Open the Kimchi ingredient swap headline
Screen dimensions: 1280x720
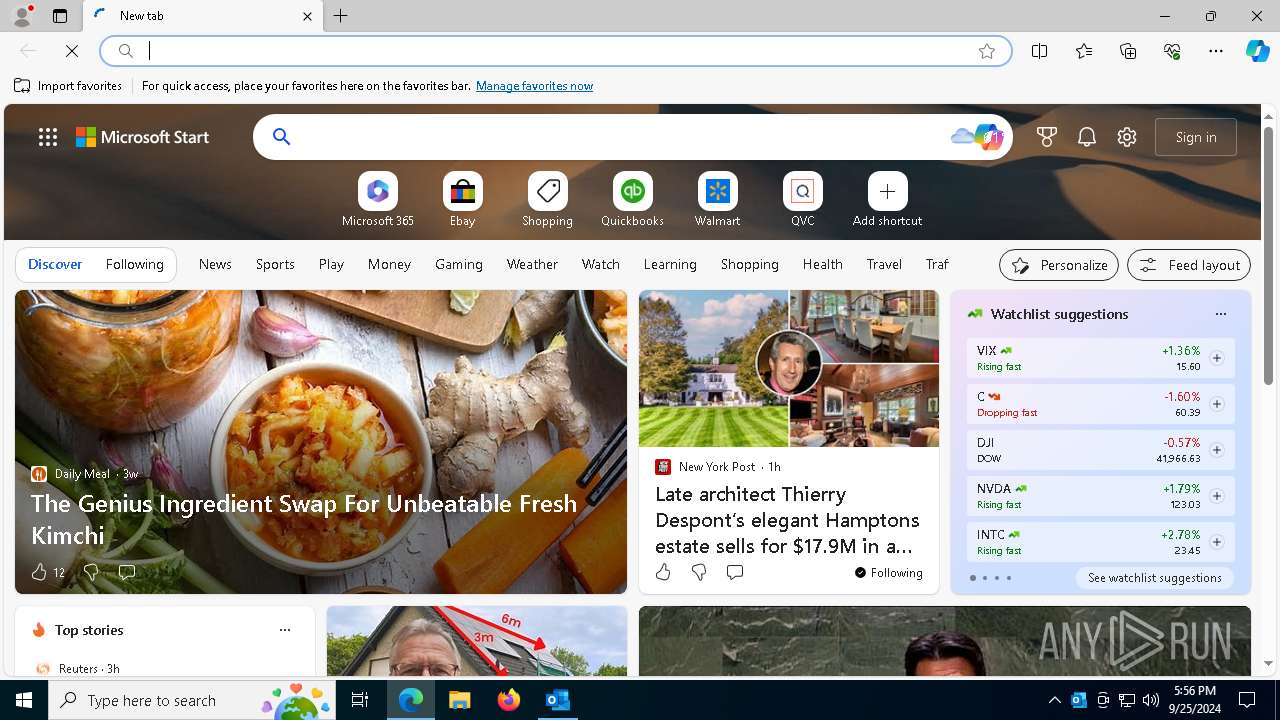point(304,519)
